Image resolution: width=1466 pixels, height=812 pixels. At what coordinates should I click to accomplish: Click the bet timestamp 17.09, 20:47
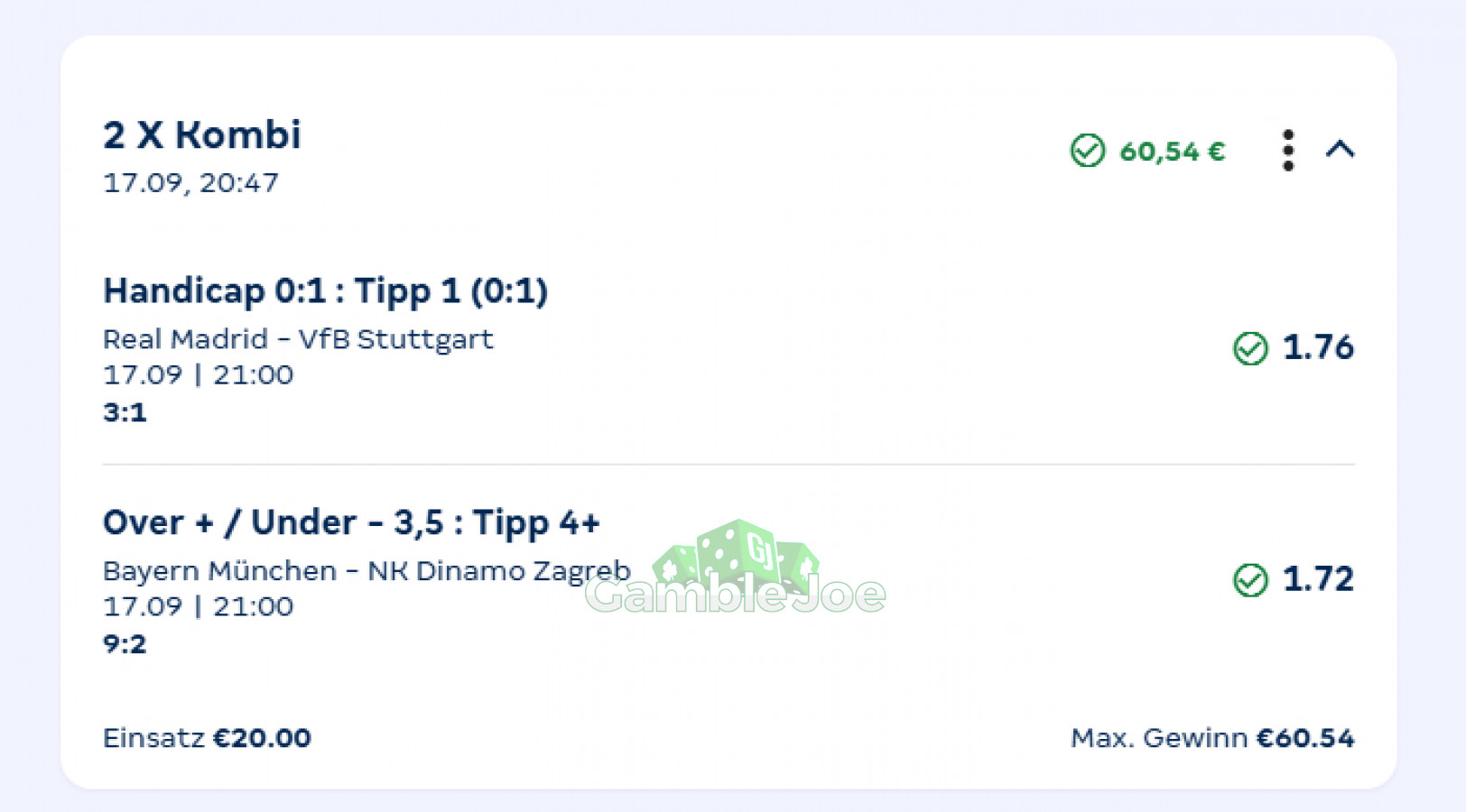pyautogui.click(x=190, y=183)
